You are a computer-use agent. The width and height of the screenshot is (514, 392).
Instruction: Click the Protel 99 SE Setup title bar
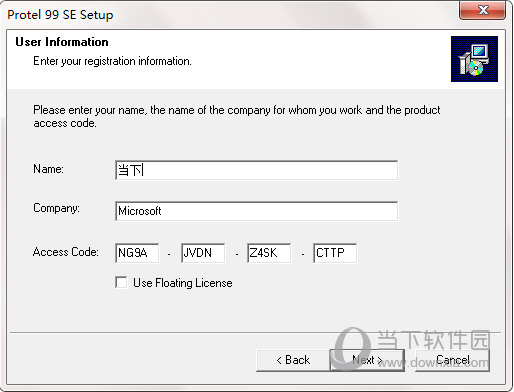pyautogui.click(x=230, y=15)
